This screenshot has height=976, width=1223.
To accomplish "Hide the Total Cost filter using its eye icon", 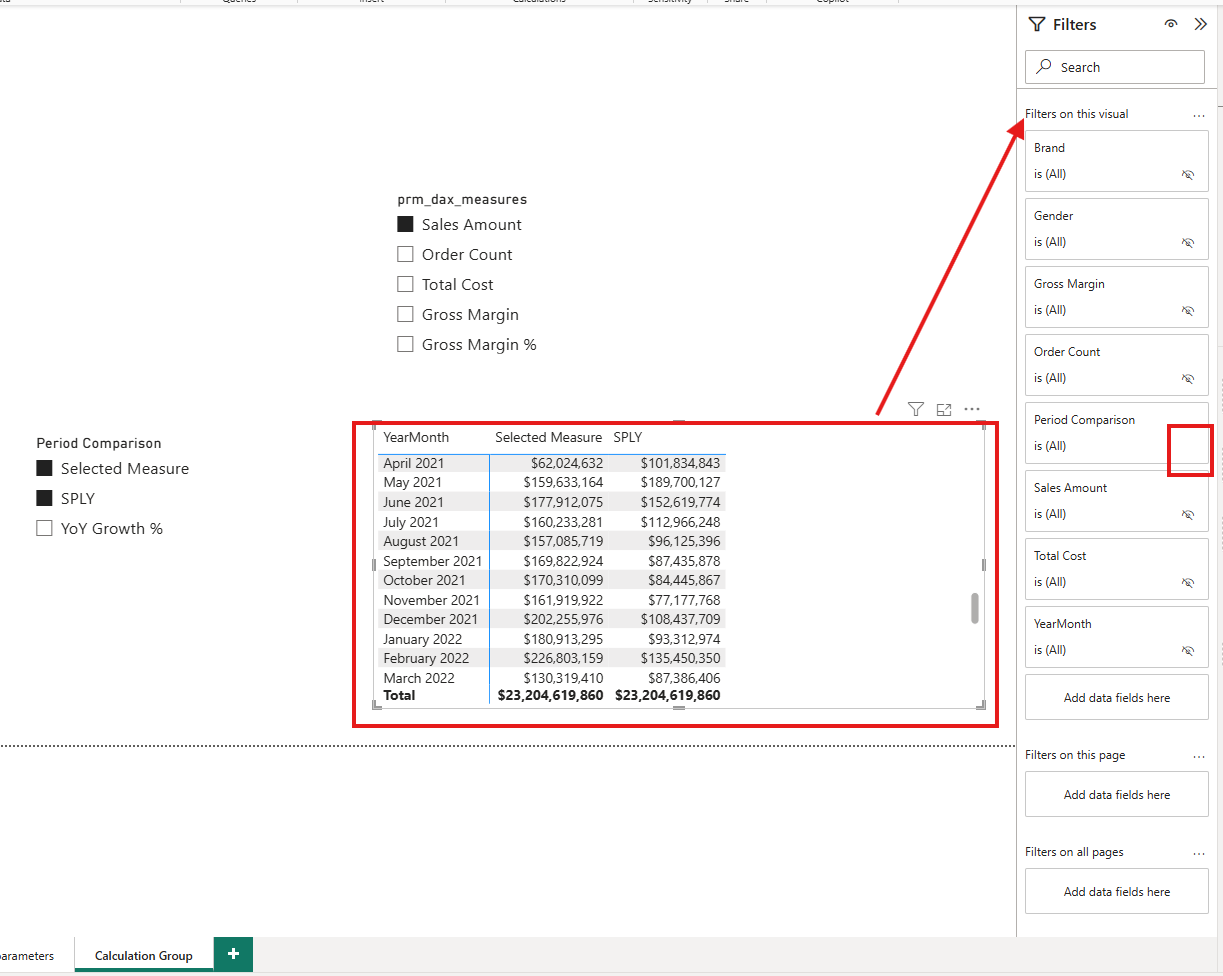I will click(1188, 582).
